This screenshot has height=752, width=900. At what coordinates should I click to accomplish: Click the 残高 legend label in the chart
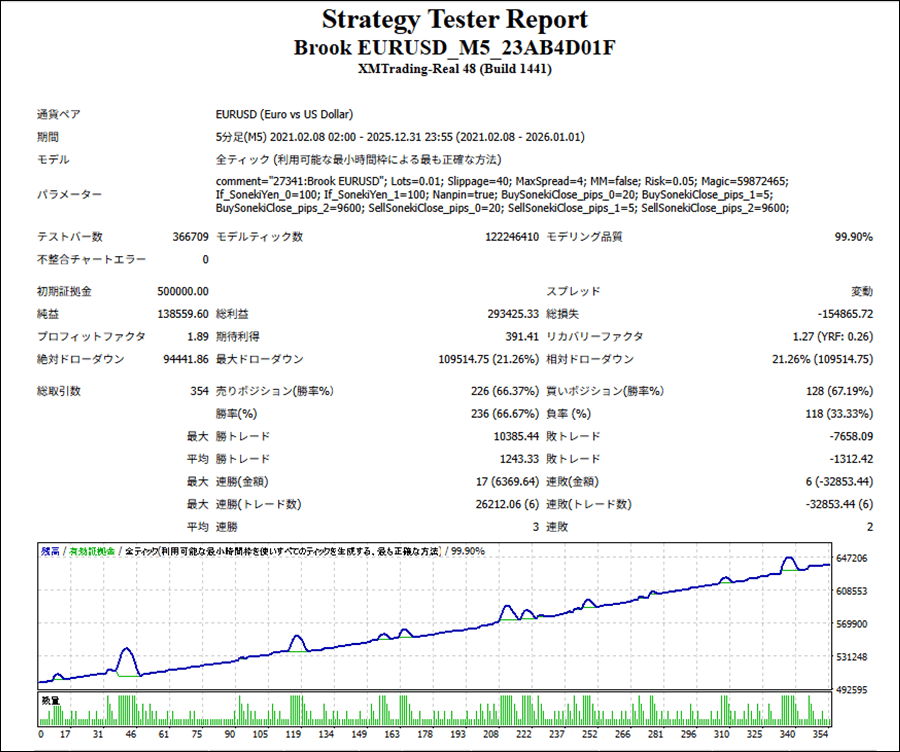49,551
